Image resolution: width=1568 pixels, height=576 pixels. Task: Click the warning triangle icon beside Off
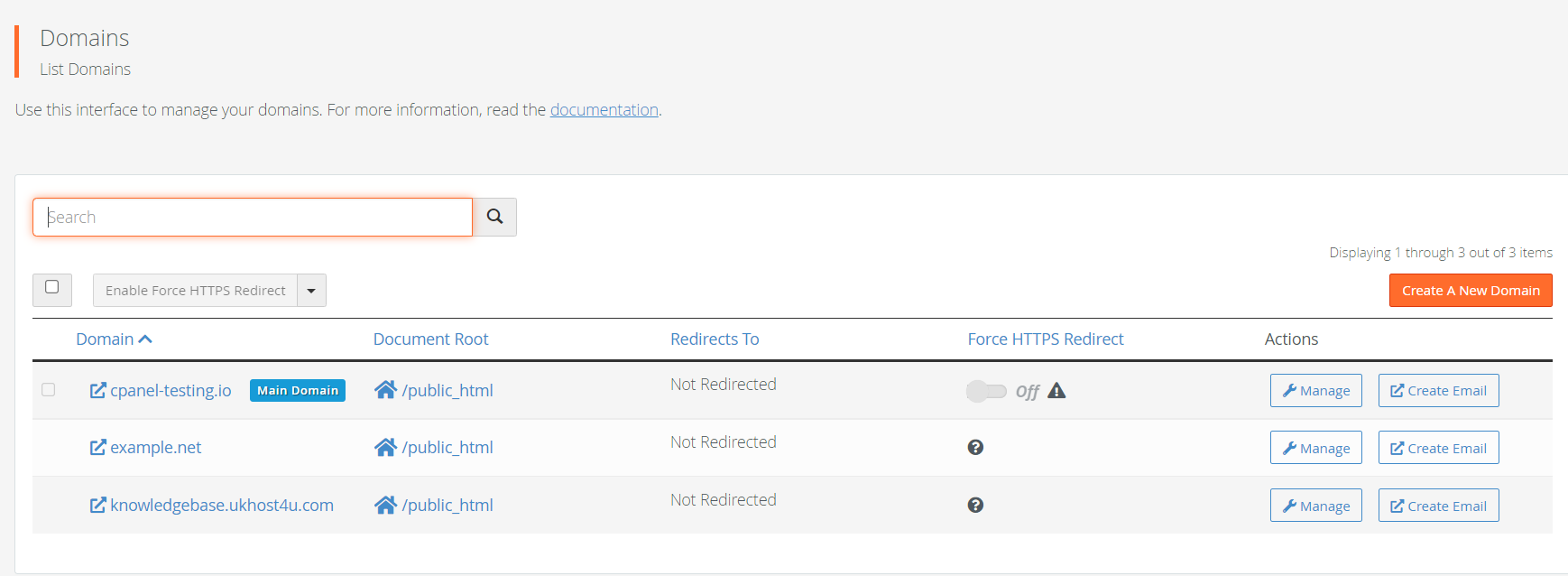pos(1056,391)
